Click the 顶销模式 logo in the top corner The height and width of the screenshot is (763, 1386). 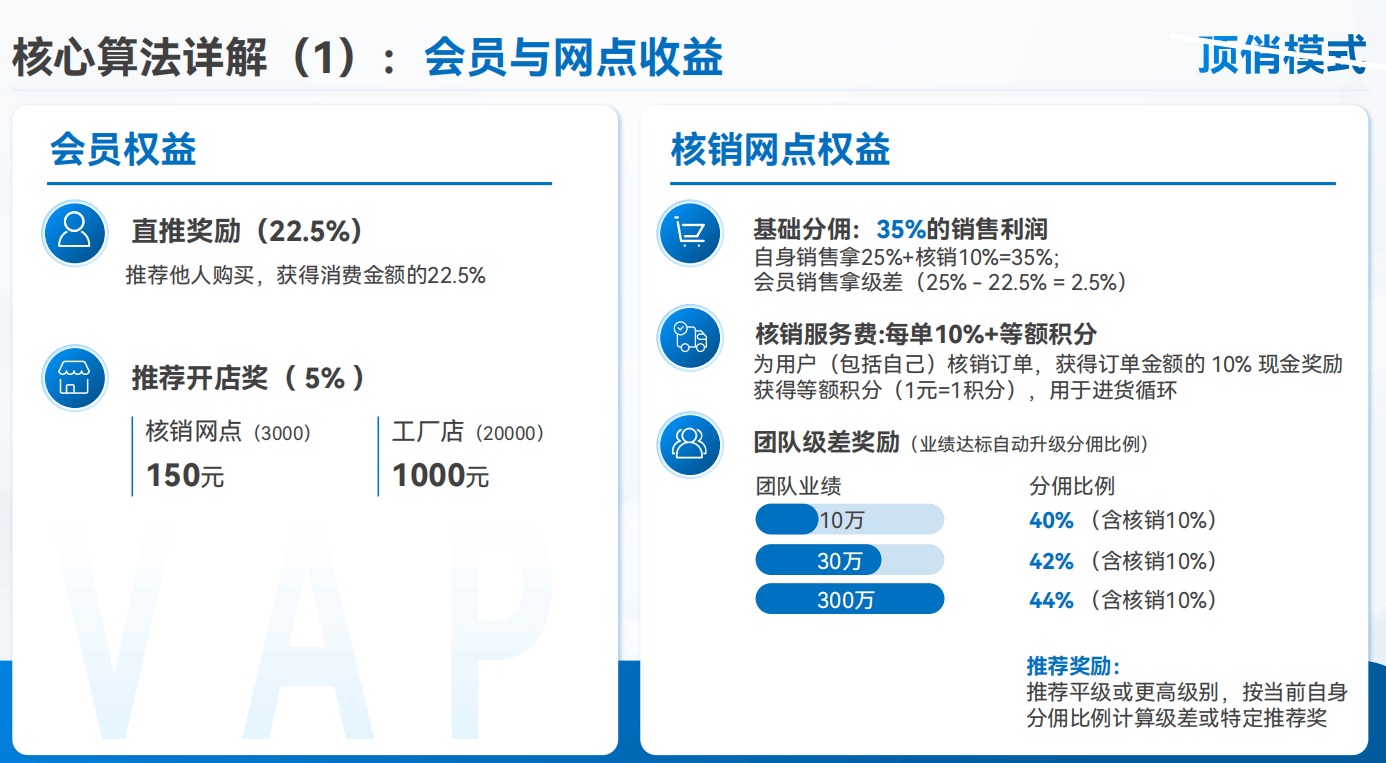[1281, 55]
